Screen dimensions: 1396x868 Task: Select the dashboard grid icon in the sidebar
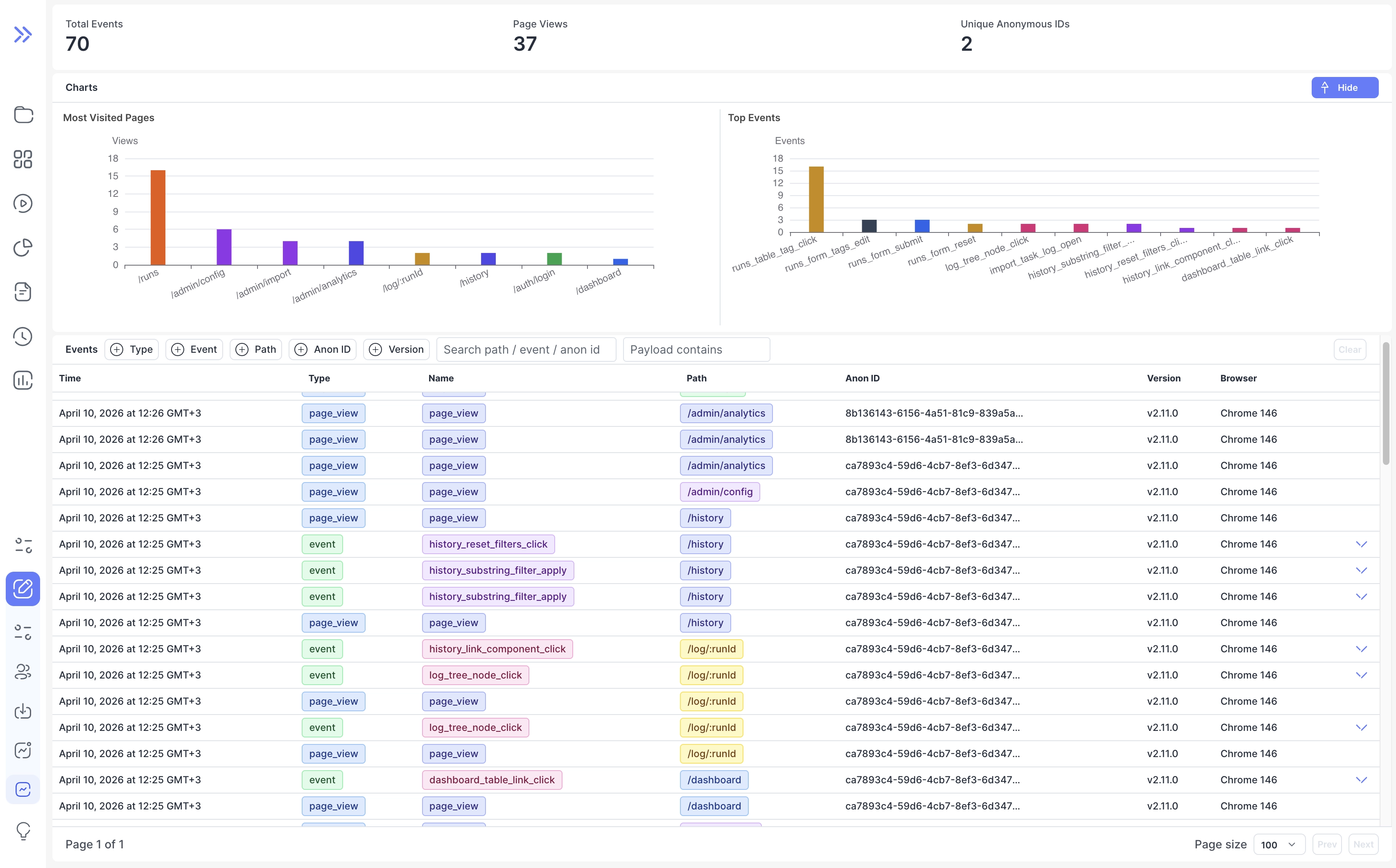click(23, 159)
